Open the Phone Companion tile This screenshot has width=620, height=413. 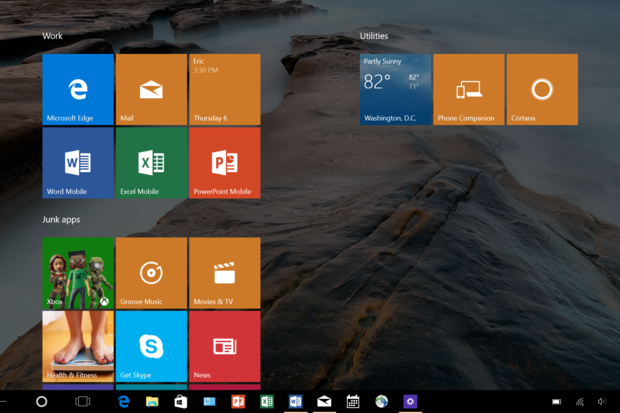point(469,89)
